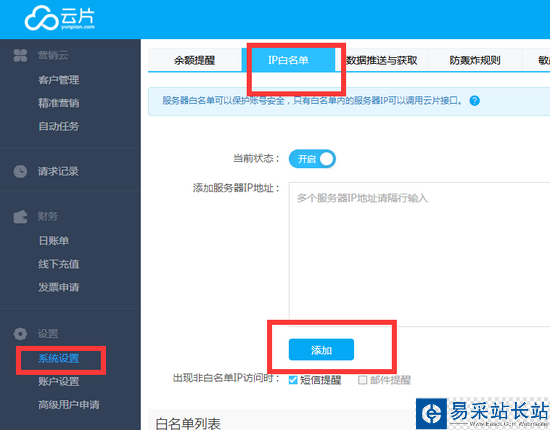
Task: Click the 添加服务器IP地址 label
Action: point(236,188)
